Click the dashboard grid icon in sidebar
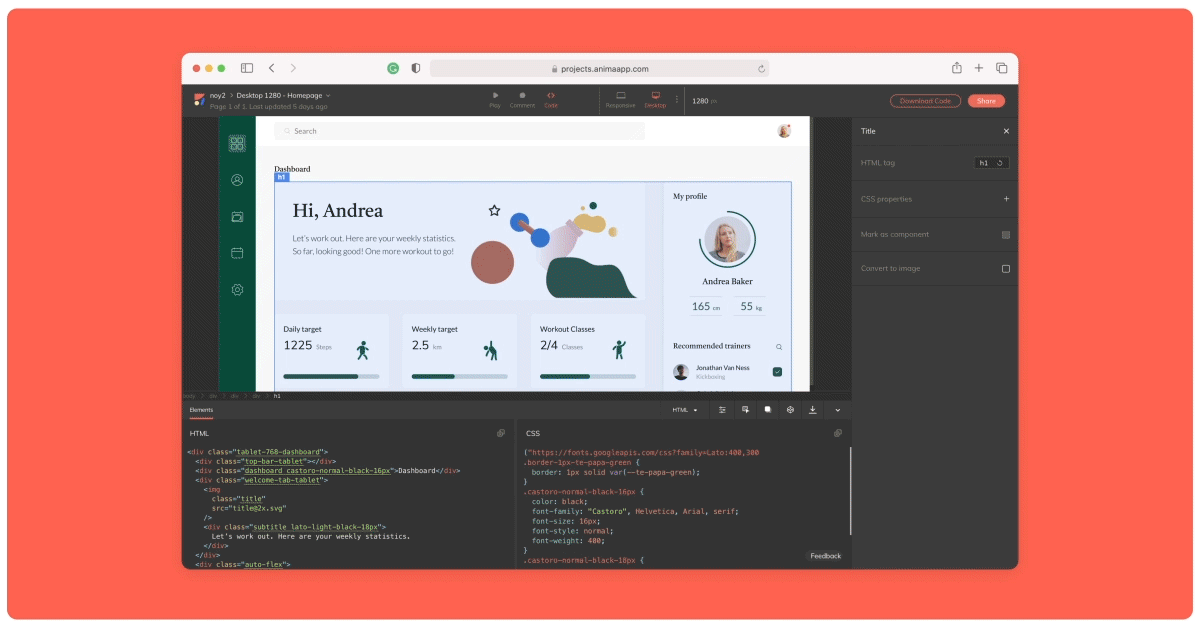This screenshot has height=628, width=1200. [237, 144]
